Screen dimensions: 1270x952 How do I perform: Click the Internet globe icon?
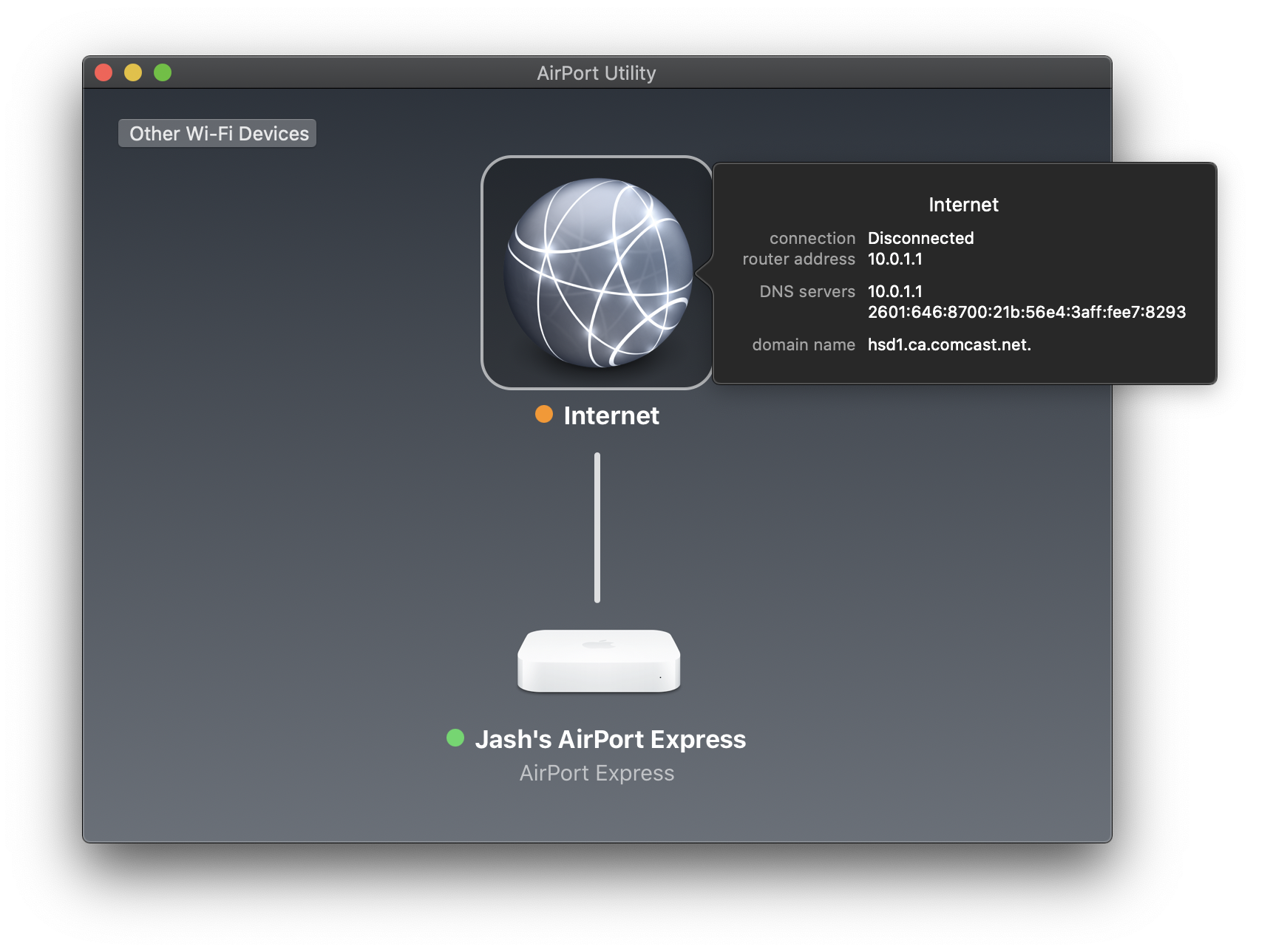pos(597,273)
